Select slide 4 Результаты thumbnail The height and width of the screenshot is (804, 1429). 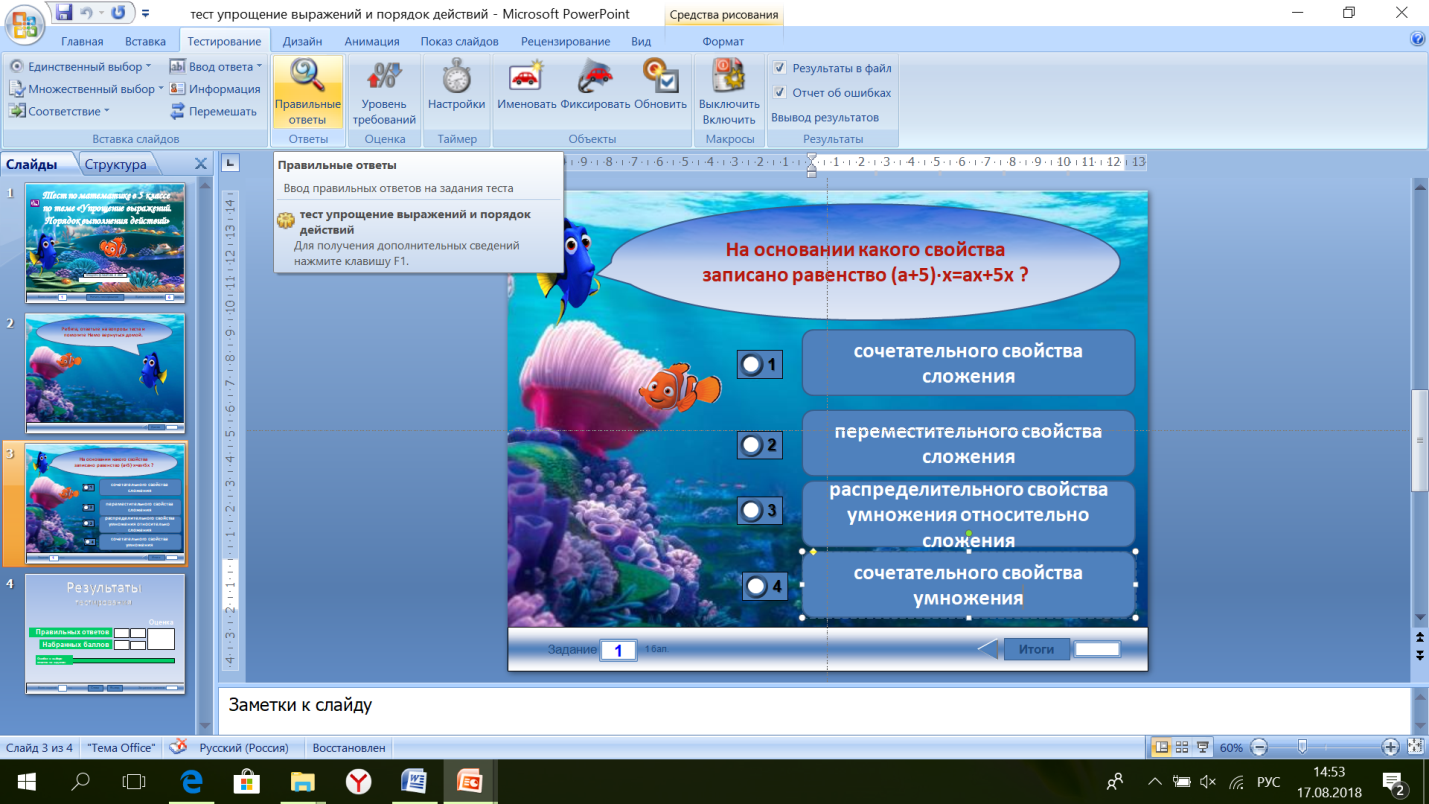pos(104,633)
